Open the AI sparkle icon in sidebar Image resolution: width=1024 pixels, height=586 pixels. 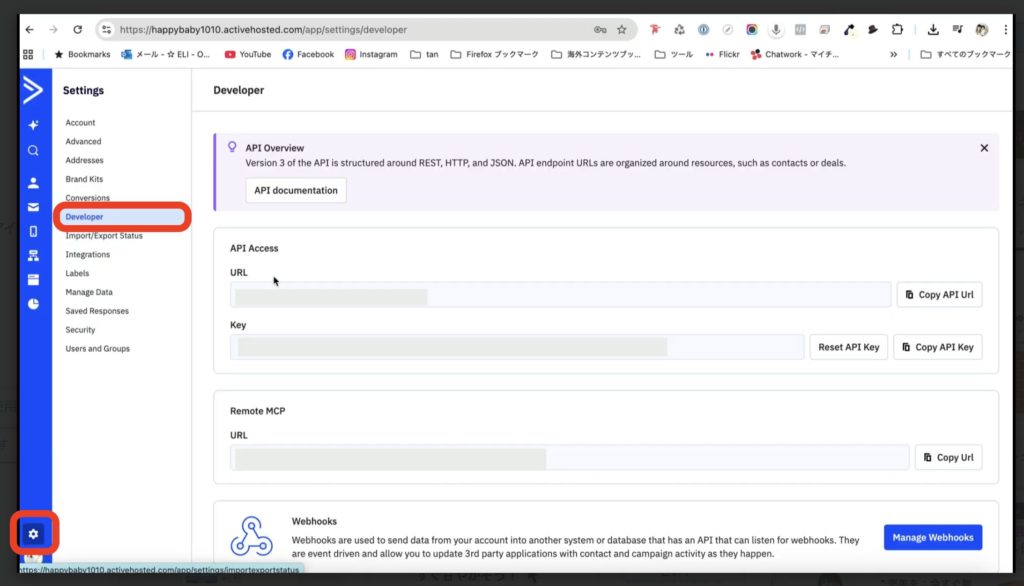(33, 125)
